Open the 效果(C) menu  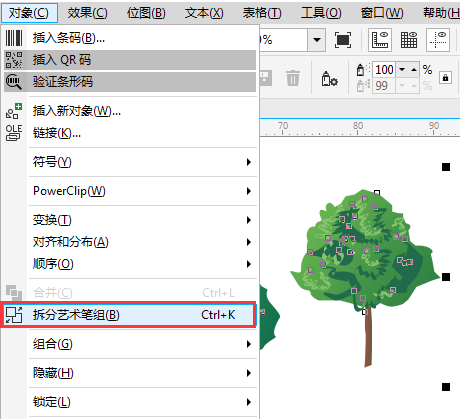pos(87,13)
